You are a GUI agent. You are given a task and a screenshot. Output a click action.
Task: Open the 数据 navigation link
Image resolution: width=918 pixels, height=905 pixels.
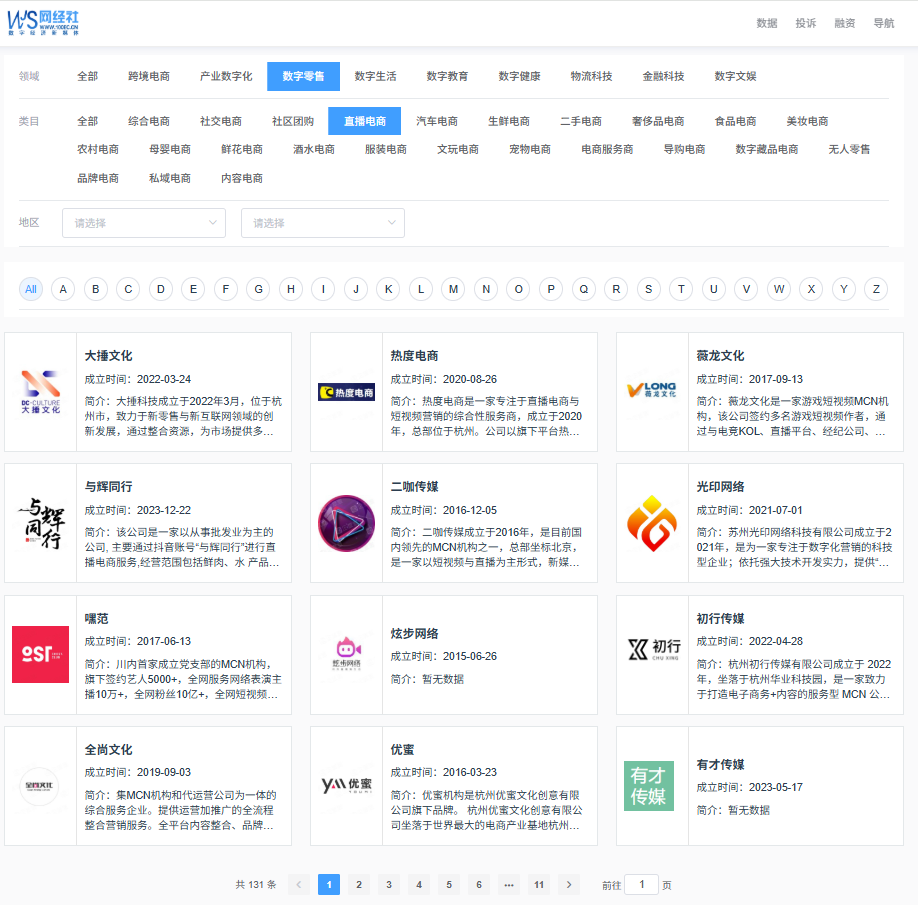click(767, 23)
